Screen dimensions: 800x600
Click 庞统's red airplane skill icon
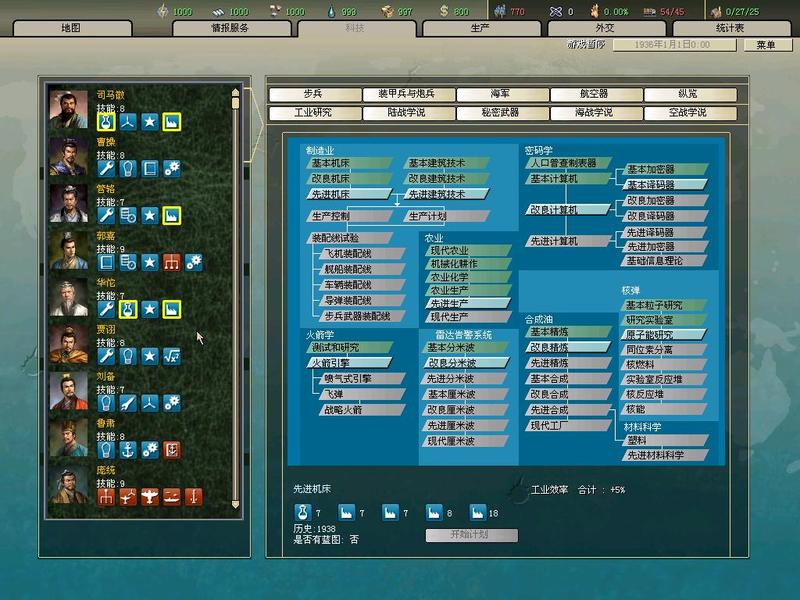(x=149, y=496)
